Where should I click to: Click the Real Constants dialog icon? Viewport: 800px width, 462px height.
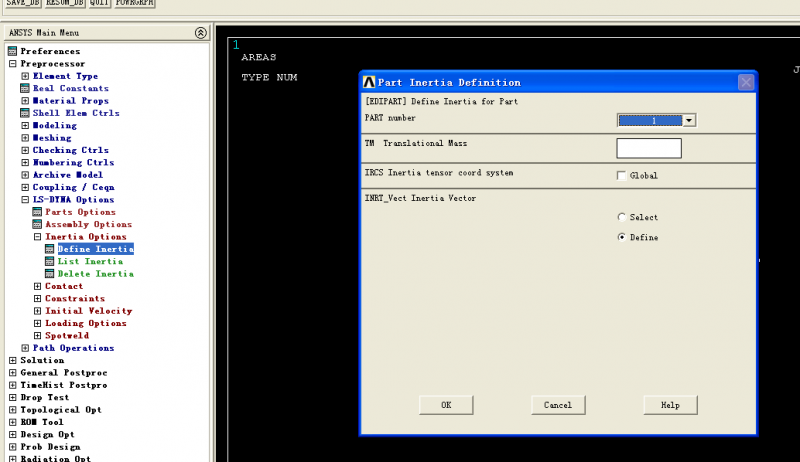pos(25,88)
